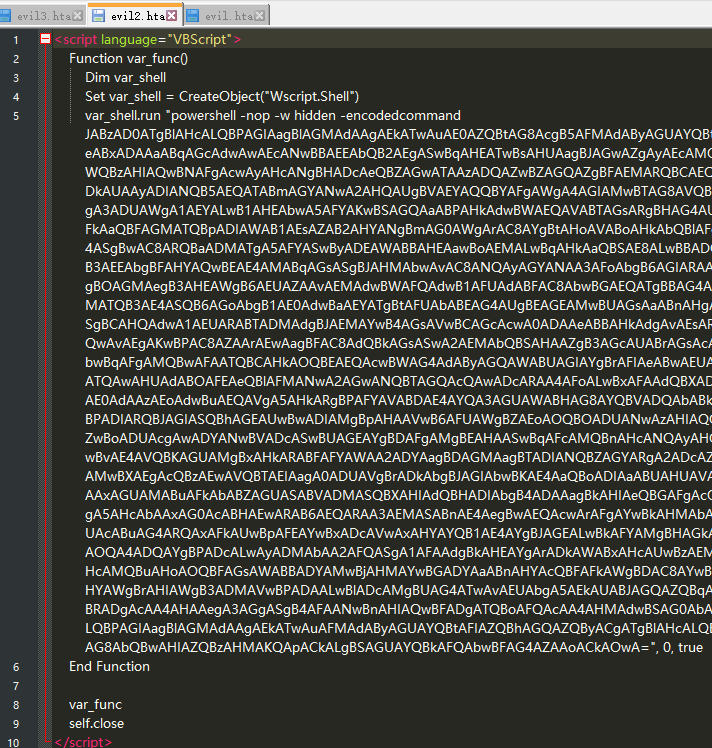Click the base64 line starting JABzAD0ATgBI
712x748 pixels.
click(398, 135)
